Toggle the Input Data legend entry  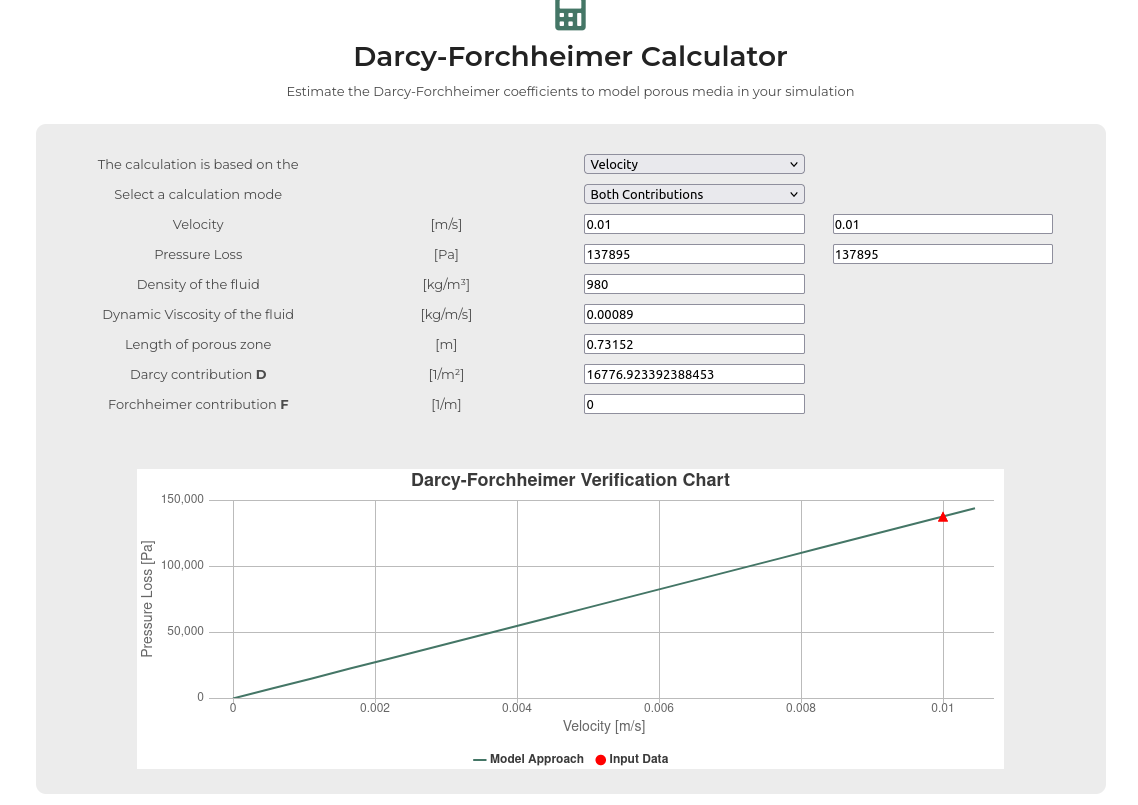click(x=631, y=759)
